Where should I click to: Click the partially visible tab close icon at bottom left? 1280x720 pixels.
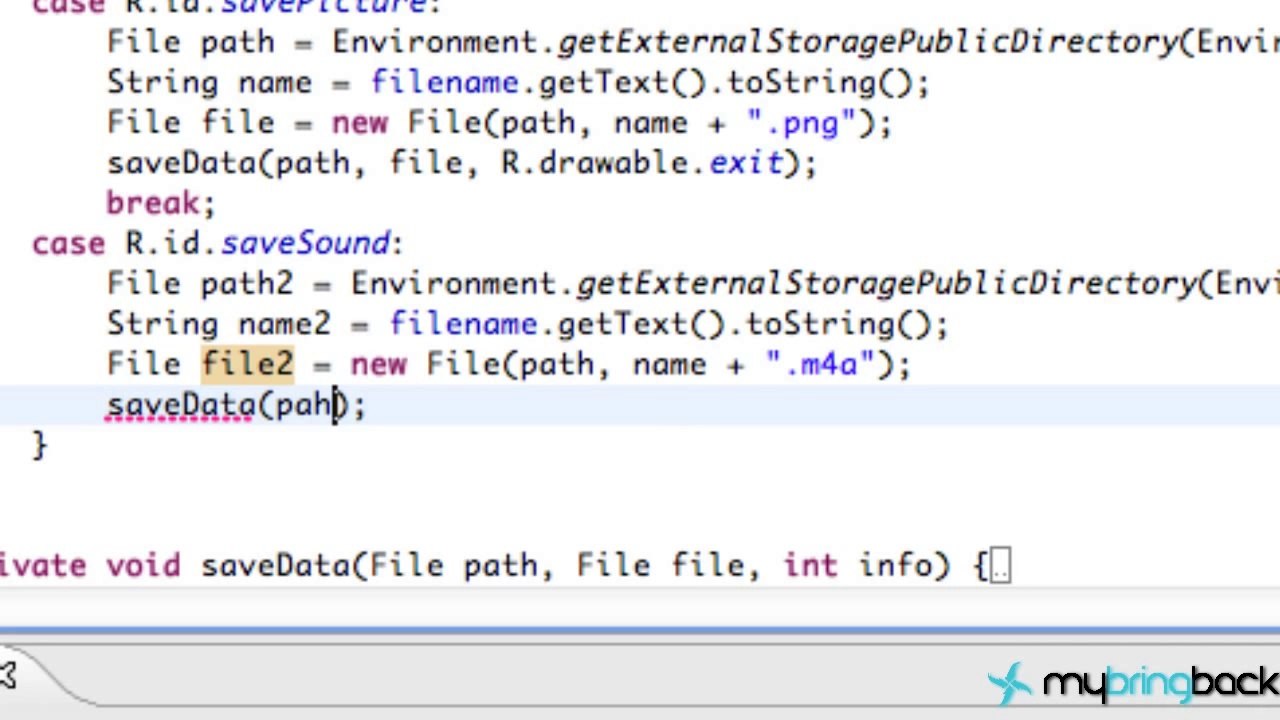[7, 677]
